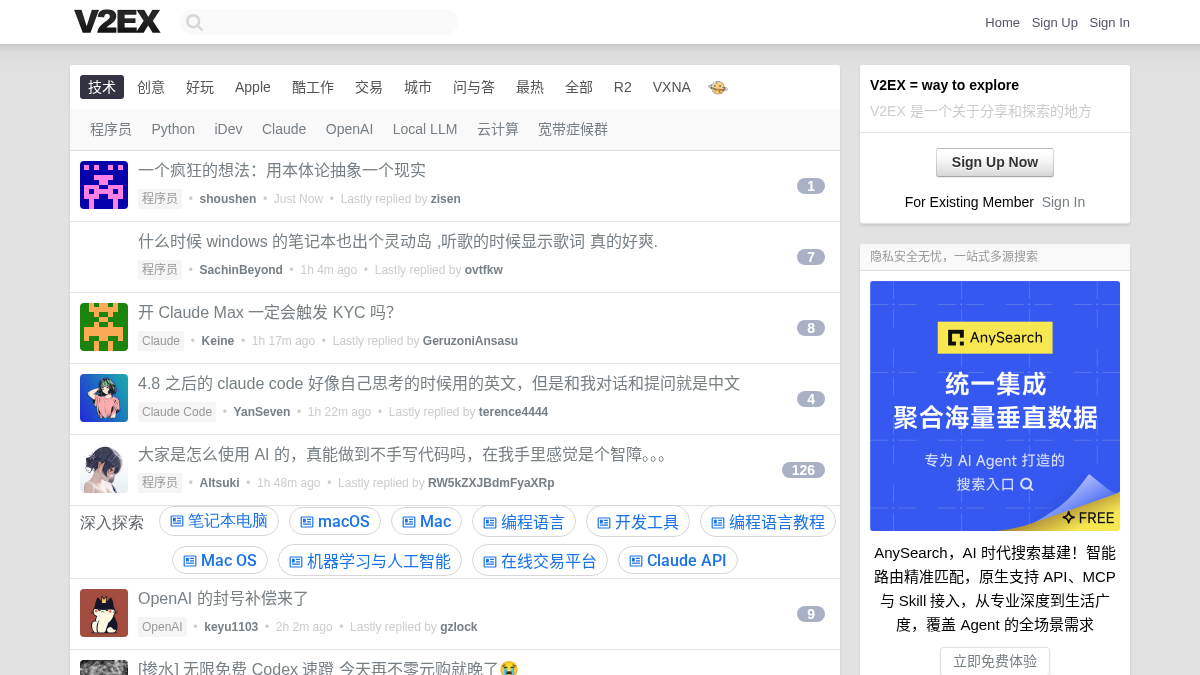This screenshot has width=1200, height=675.
Task: Open the Apple tab
Action: (253, 87)
